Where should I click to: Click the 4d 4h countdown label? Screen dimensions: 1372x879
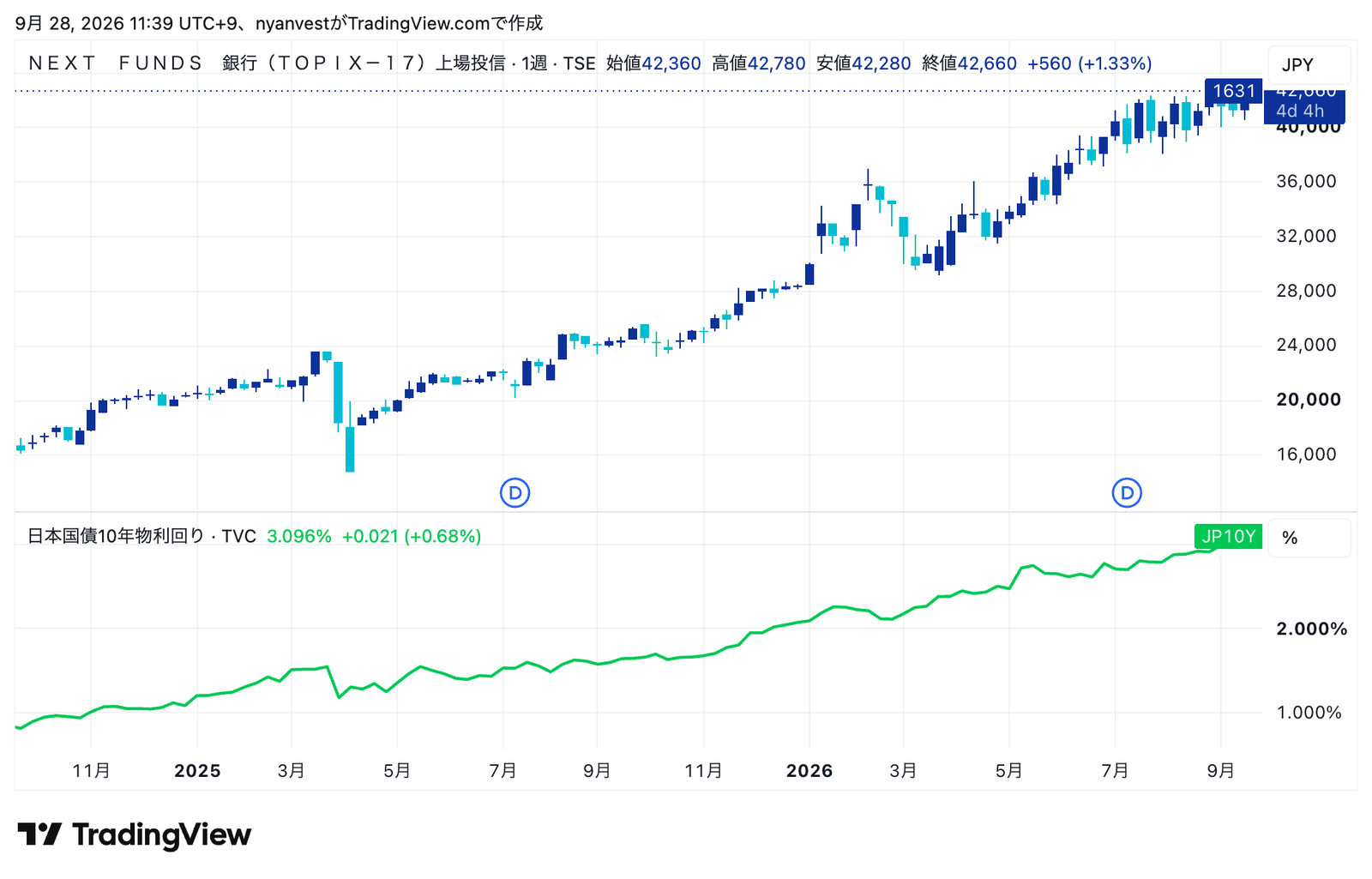(1300, 111)
